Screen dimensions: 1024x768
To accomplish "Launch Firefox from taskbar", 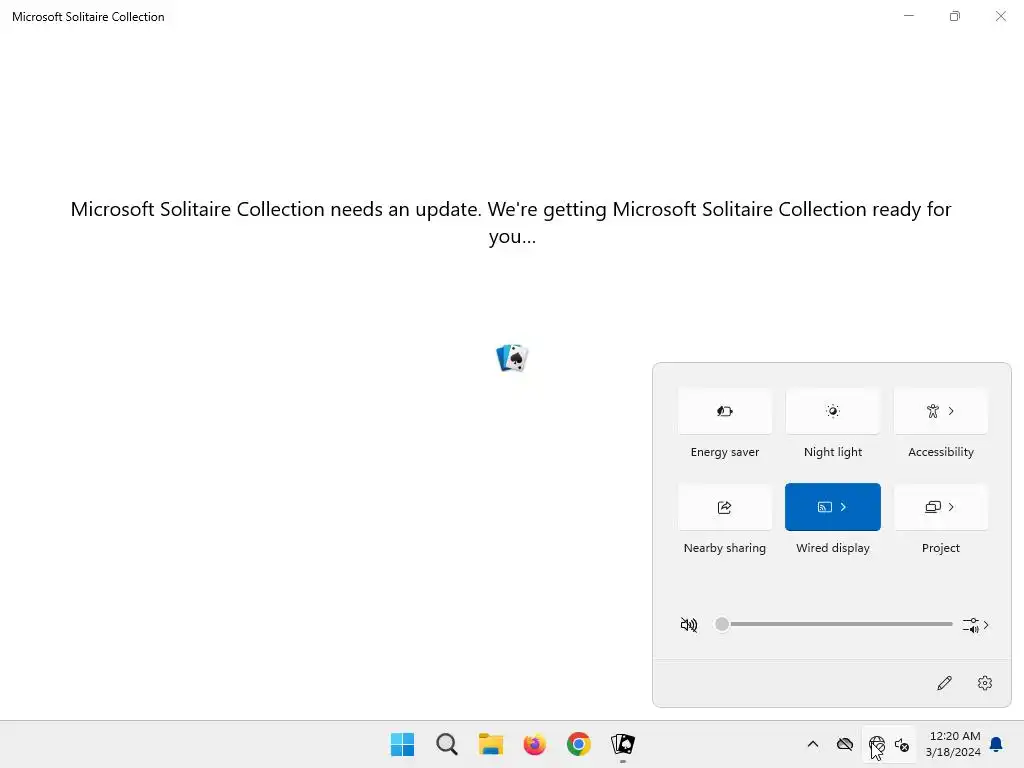I will pyautogui.click(x=534, y=744).
